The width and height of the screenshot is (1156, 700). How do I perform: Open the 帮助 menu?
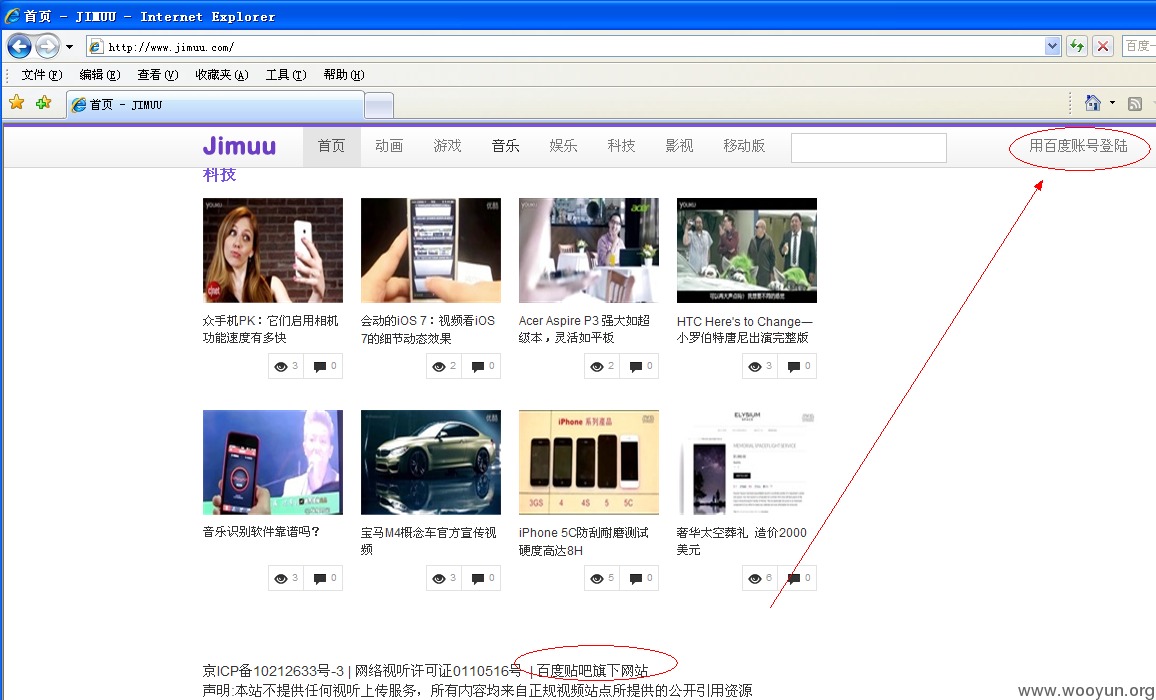[344, 74]
